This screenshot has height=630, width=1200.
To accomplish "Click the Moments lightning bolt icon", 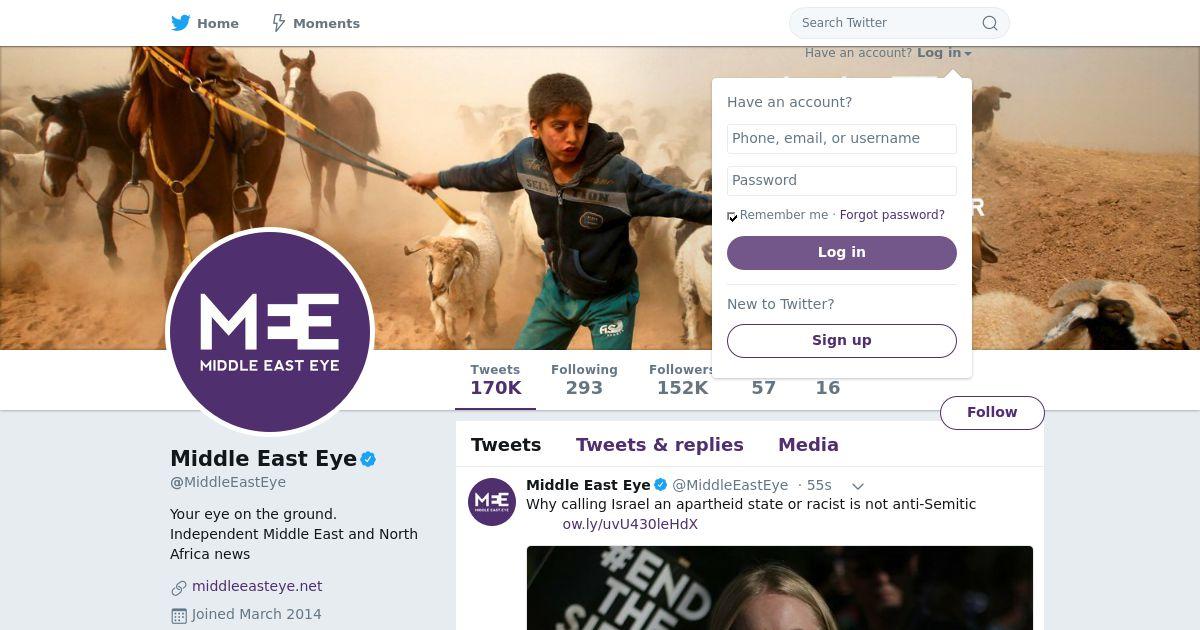I will tap(279, 23).
